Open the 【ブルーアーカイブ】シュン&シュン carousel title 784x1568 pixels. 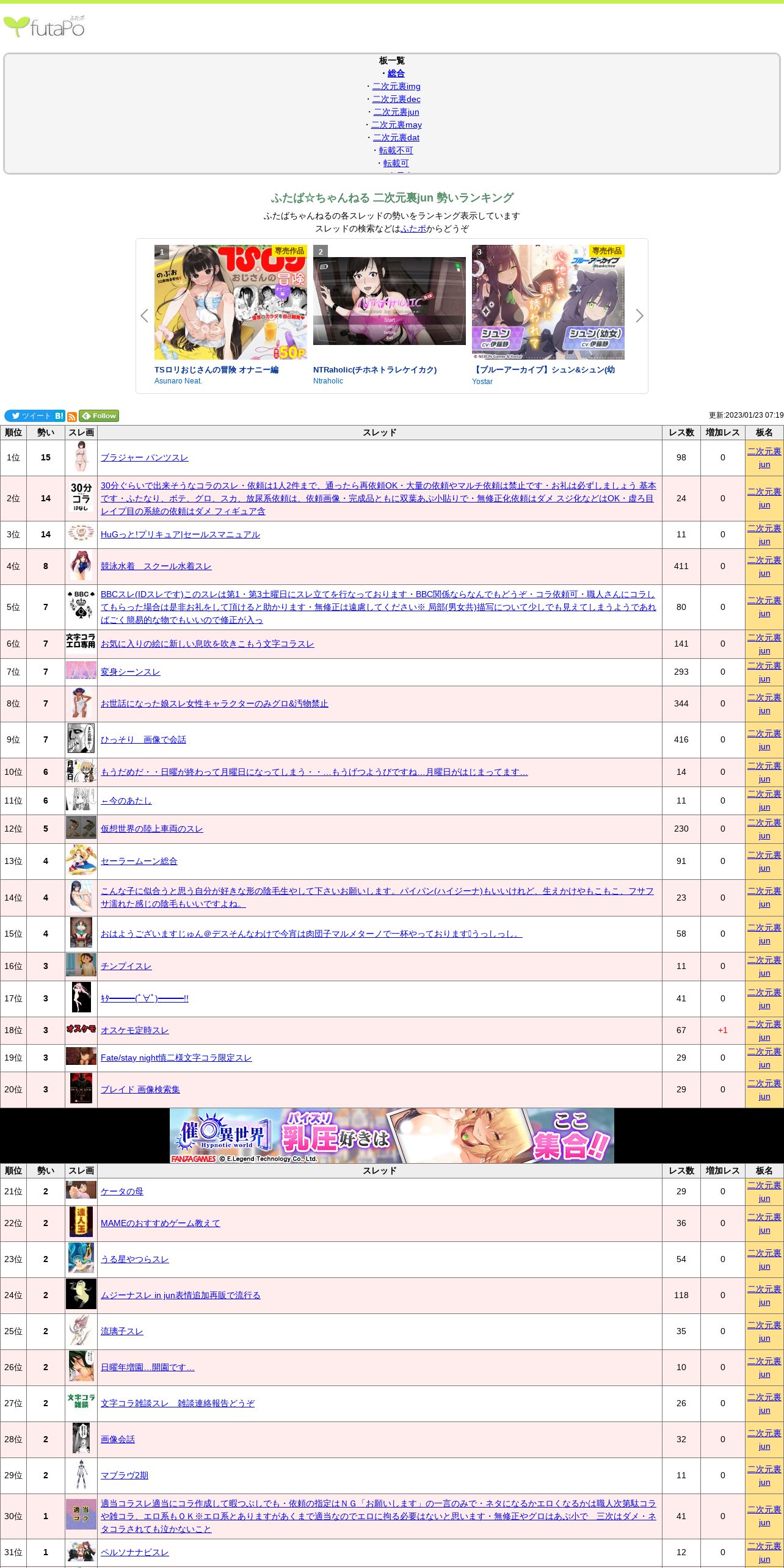pyautogui.click(x=543, y=370)
